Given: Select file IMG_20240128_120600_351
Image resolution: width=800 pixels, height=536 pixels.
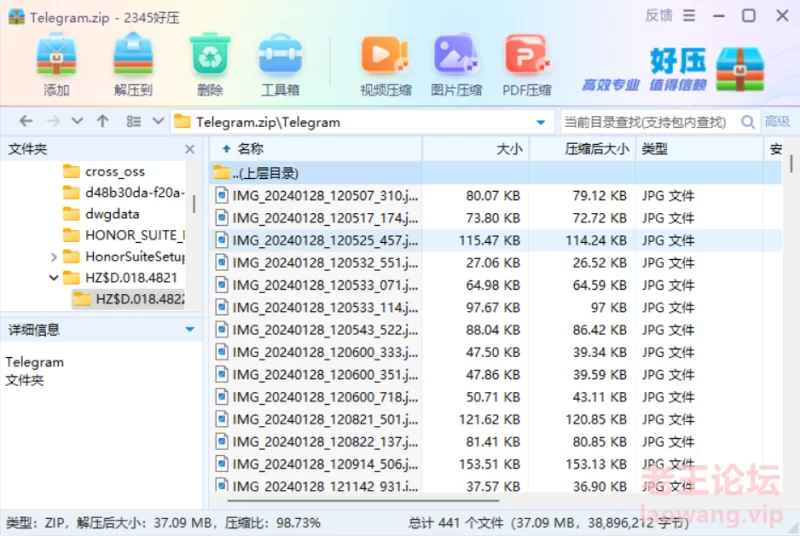Looking at the screenshot, I should coord(495,375).
